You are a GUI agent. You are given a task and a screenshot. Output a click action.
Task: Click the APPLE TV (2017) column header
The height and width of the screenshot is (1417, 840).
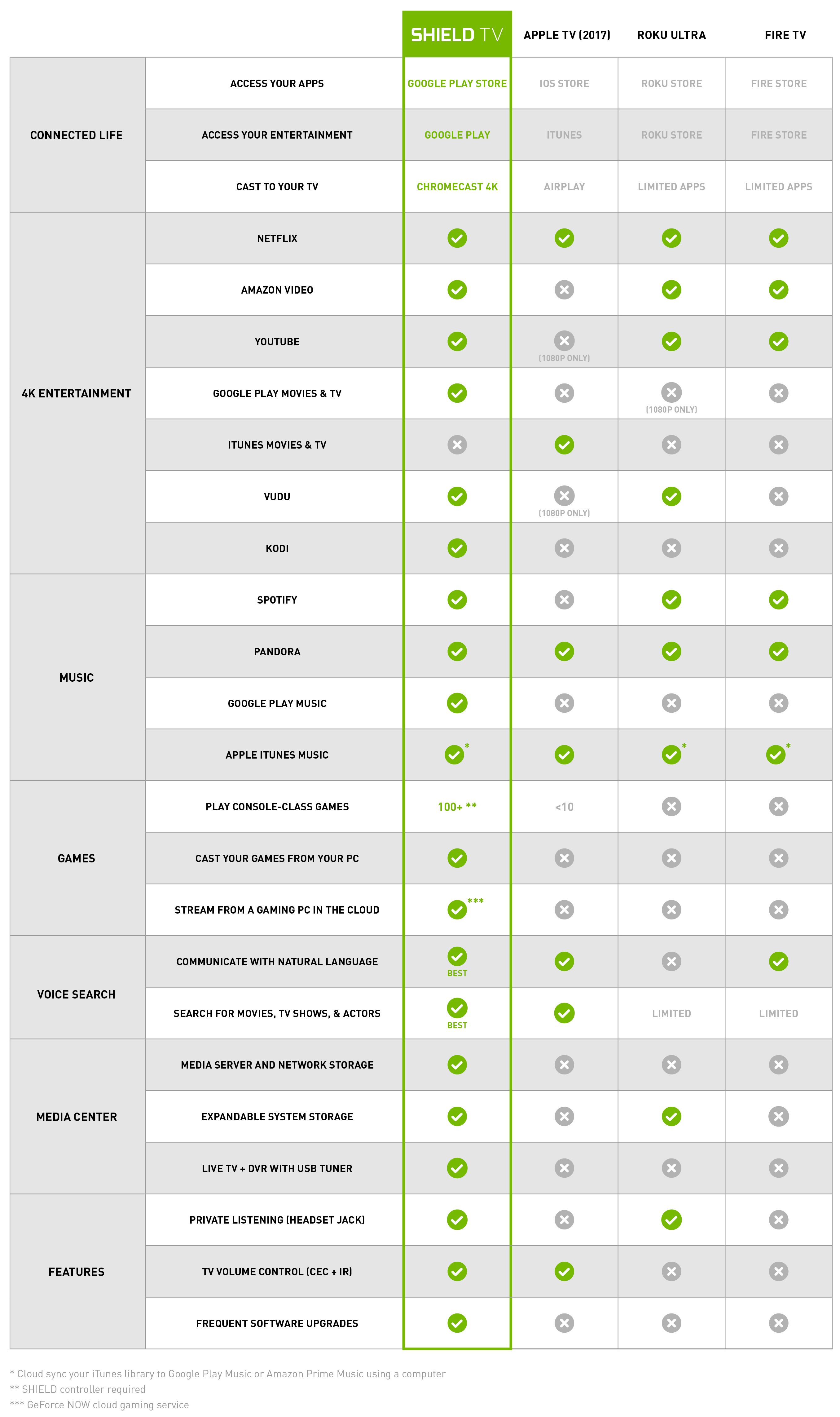click(x=567, y=35)
